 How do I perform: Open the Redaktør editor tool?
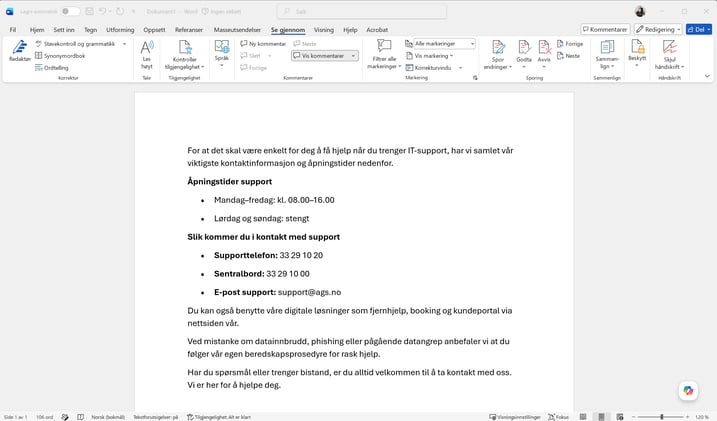pyautogui.click(x=20, y=51)
